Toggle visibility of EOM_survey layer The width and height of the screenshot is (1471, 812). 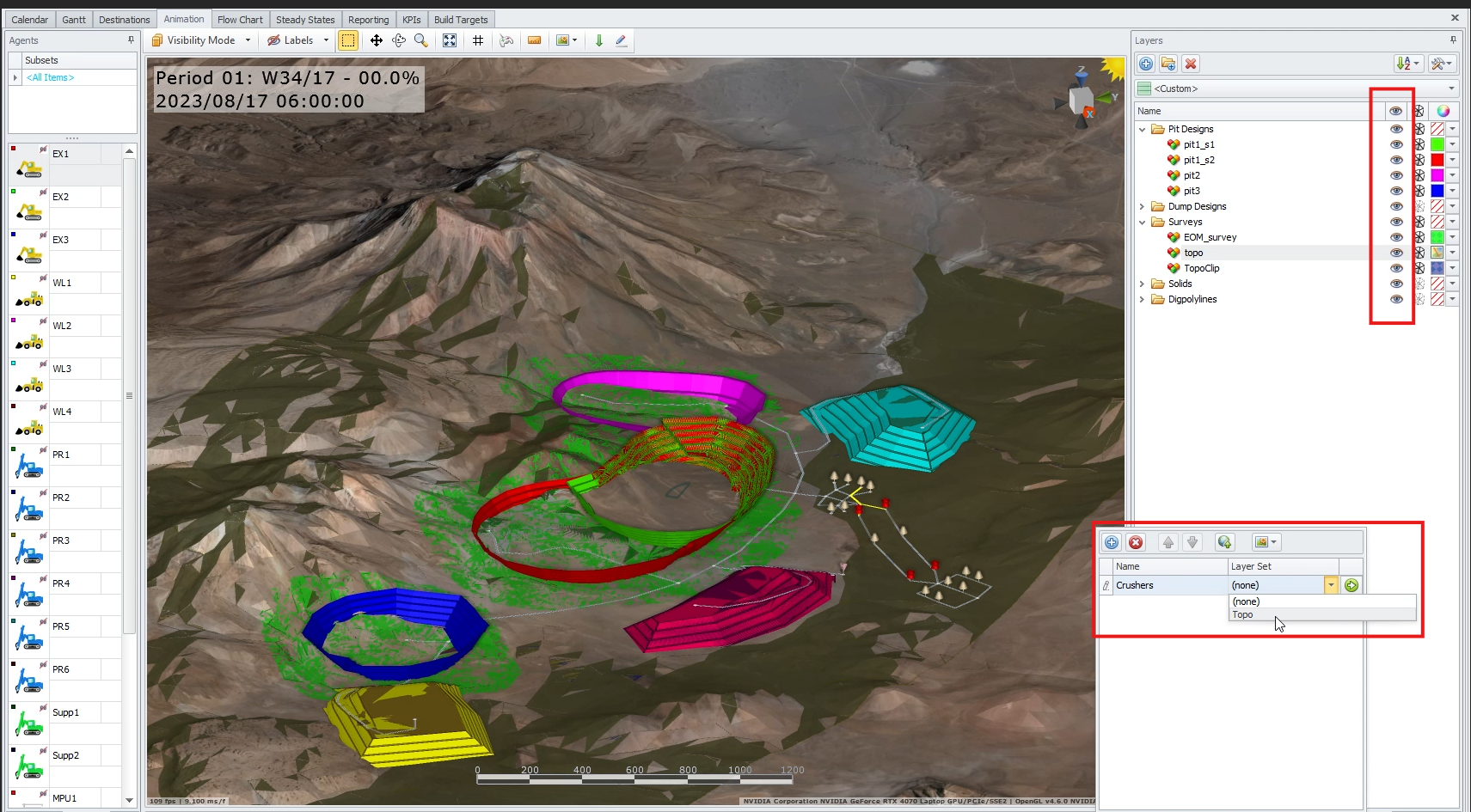tap(1396, 237)
